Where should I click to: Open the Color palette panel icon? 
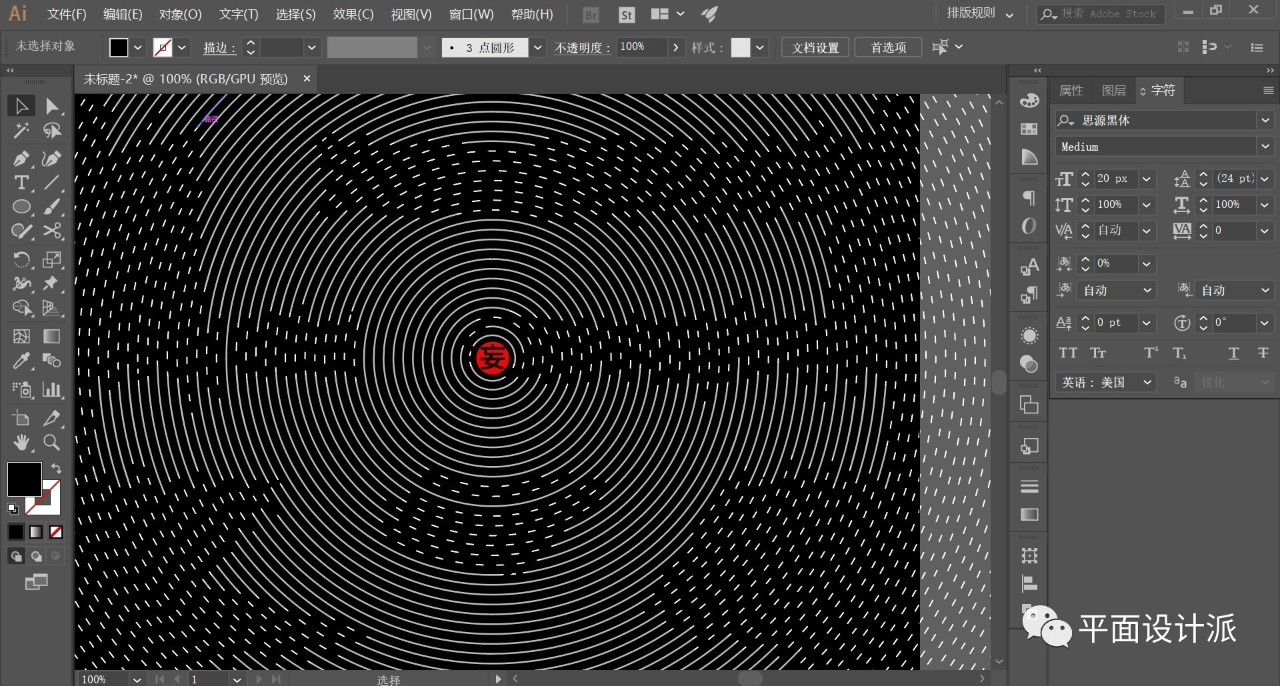click(x=1029, y=101)
